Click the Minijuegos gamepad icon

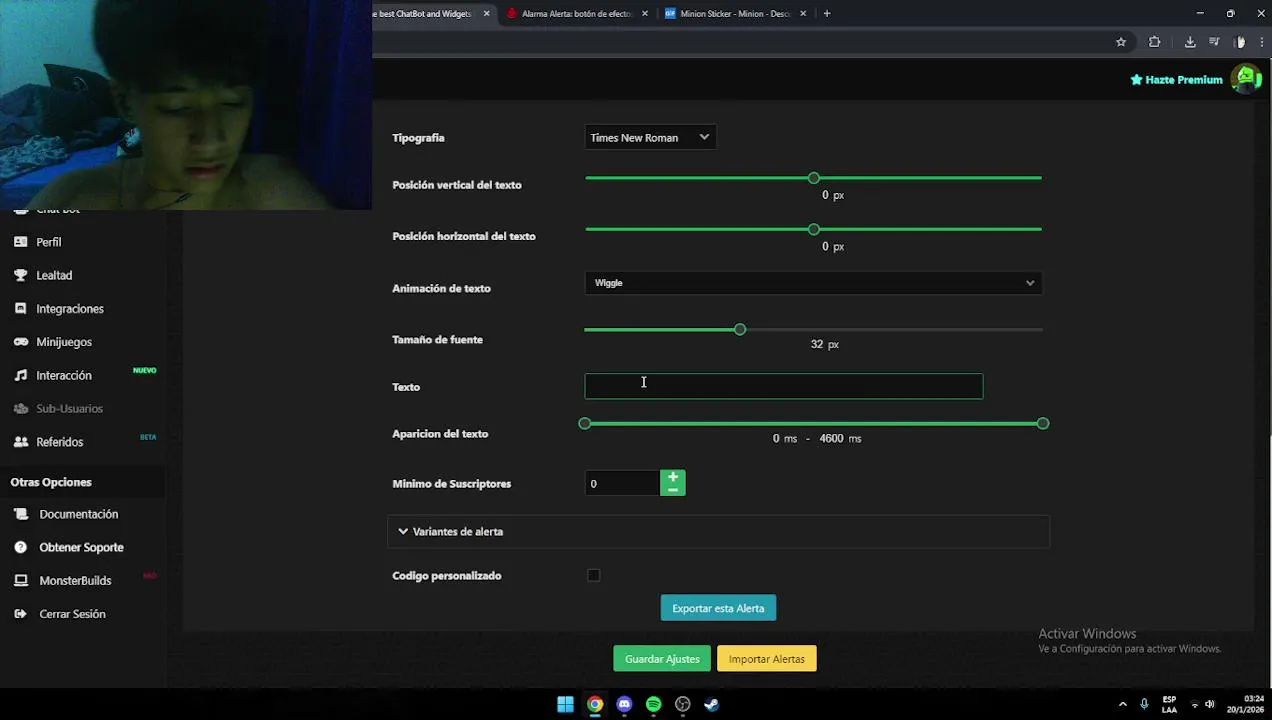(20, 342)
